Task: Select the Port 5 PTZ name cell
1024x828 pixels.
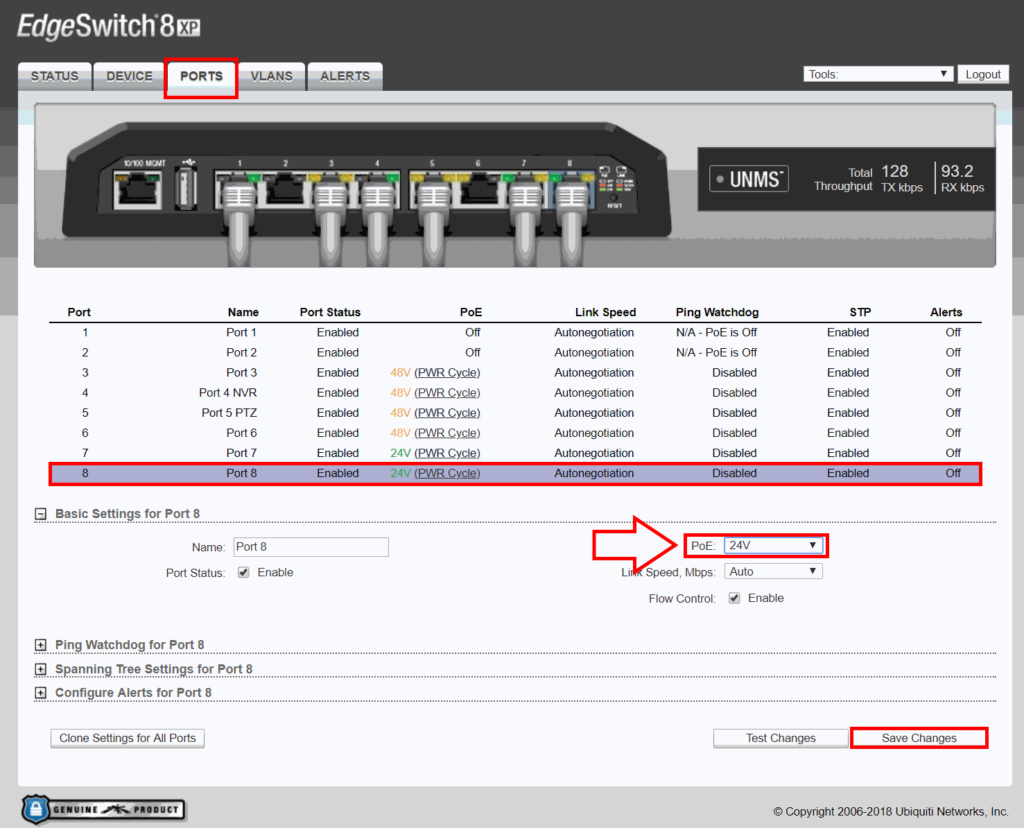Action: point(229,413)
